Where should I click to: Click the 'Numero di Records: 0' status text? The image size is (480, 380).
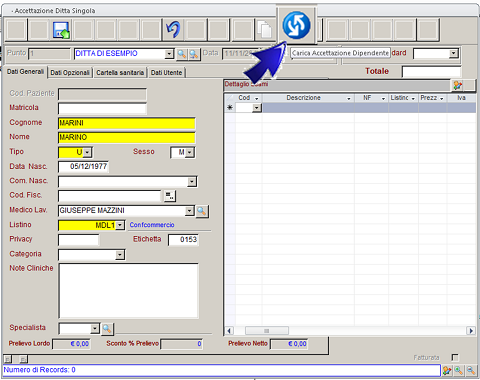pos(39,370)
